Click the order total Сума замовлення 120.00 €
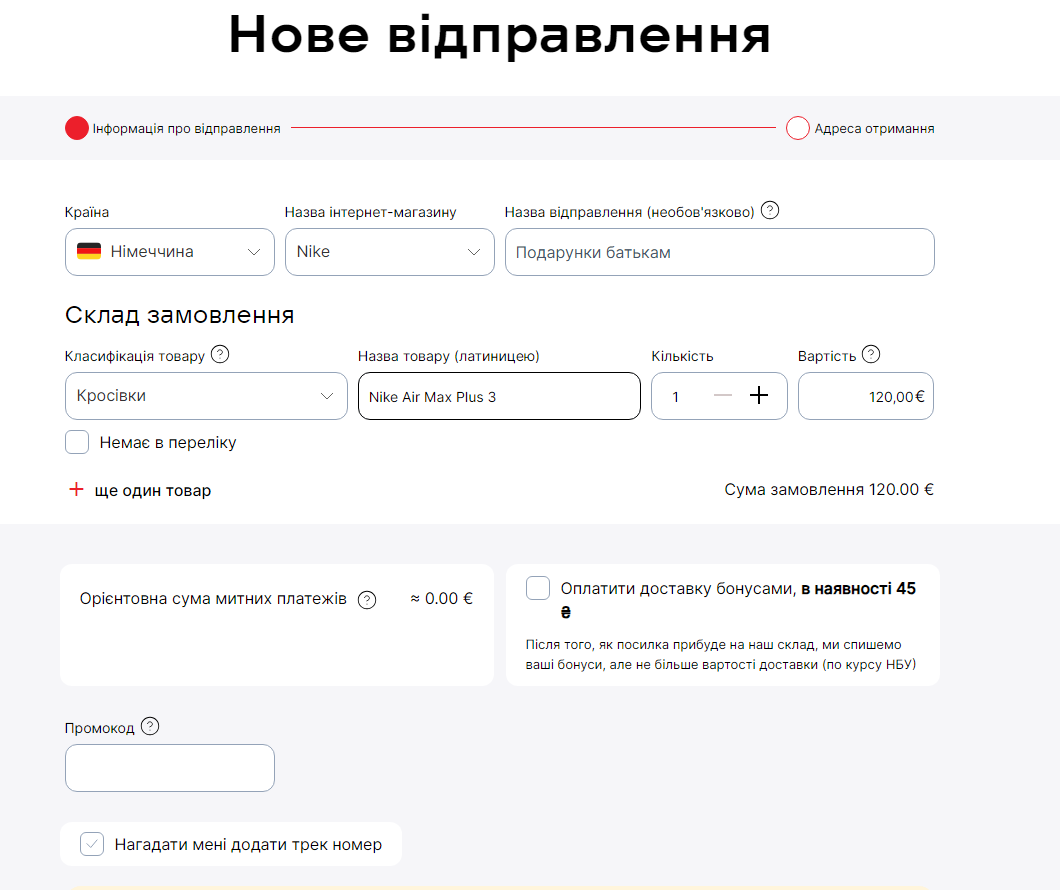The height and width of the screenshot is (890, 1060). click(x=829, y=489)
